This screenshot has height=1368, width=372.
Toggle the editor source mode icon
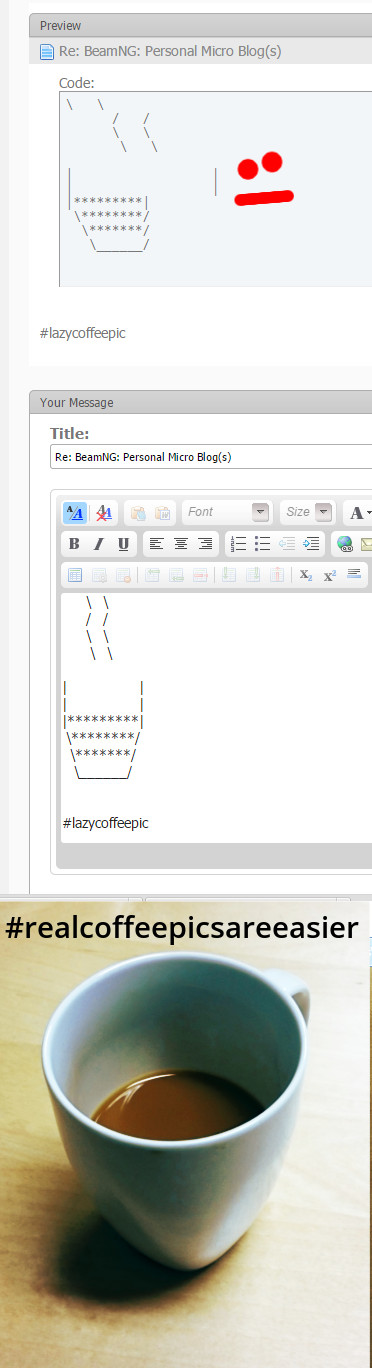[x=74, y=513]
